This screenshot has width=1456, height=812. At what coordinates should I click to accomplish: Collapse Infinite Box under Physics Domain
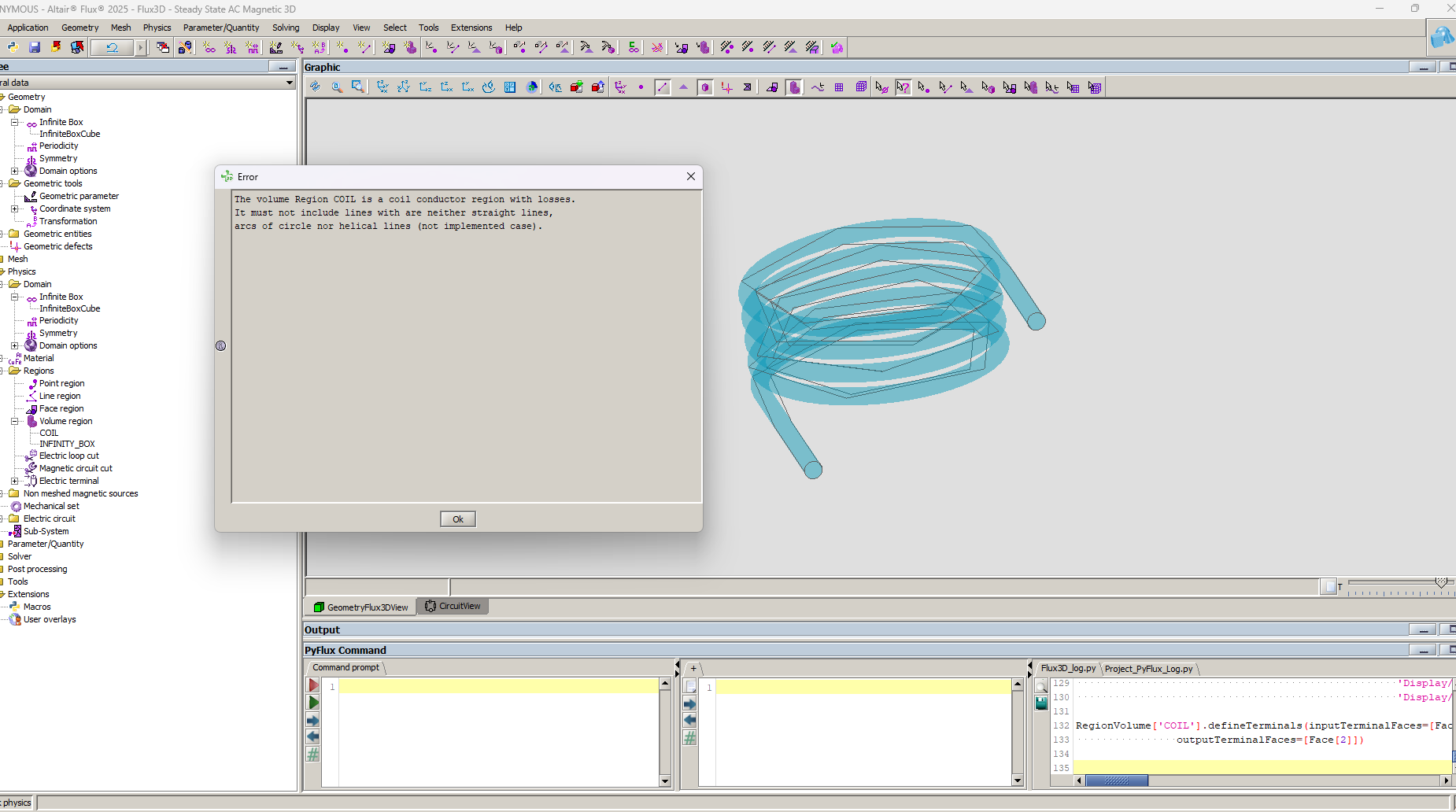(x=14, y=297)
